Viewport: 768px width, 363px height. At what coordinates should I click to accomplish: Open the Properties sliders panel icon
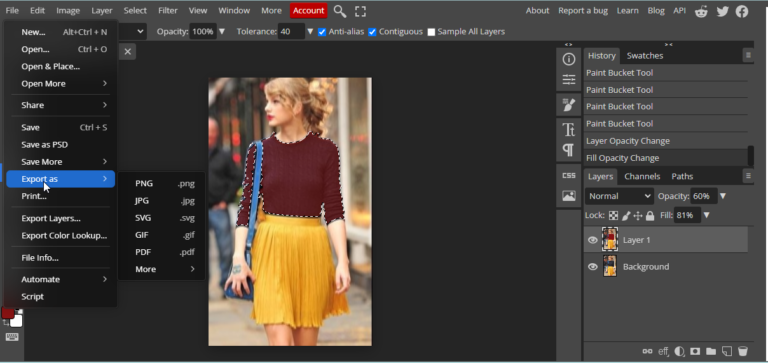click(x=569, y=80)
